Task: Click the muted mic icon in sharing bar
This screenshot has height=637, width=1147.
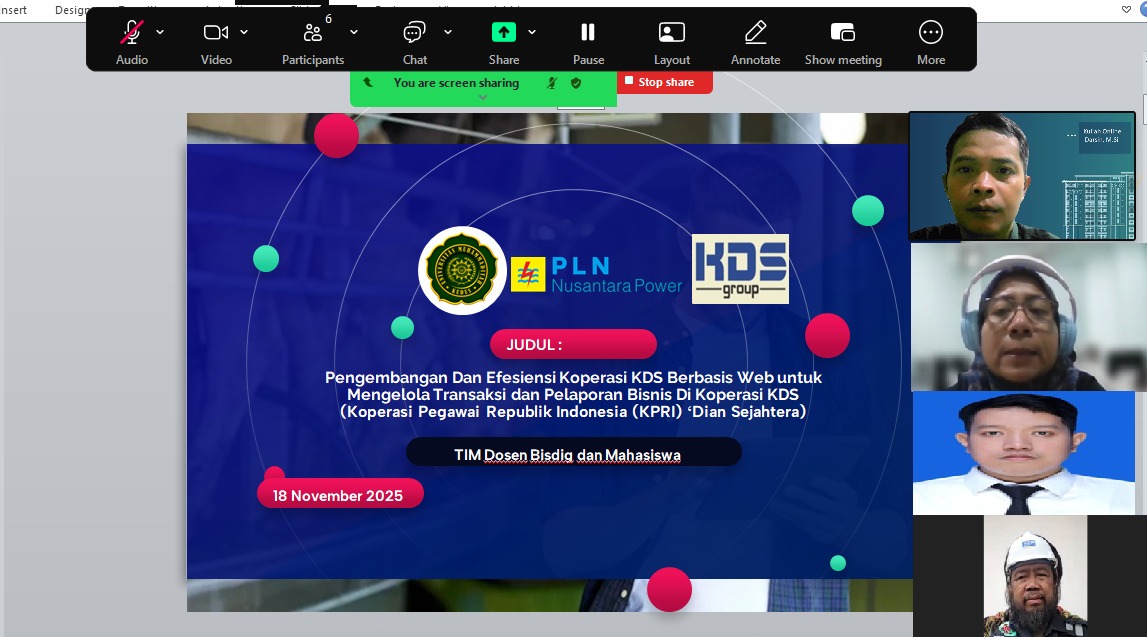Action: [x=552, y=83]
